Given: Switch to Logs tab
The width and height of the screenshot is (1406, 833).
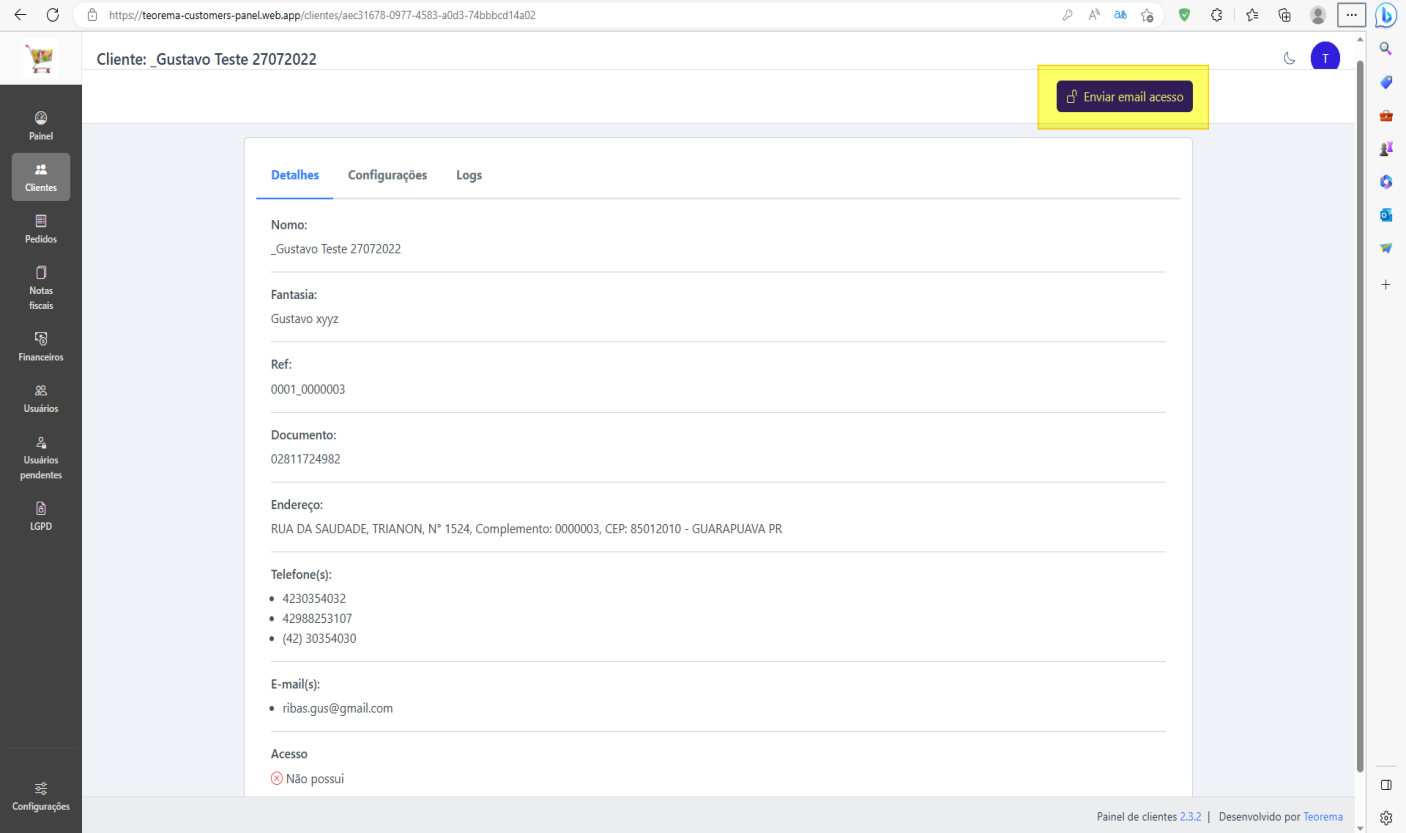Looking at the screenshot, I should (469, 175).
